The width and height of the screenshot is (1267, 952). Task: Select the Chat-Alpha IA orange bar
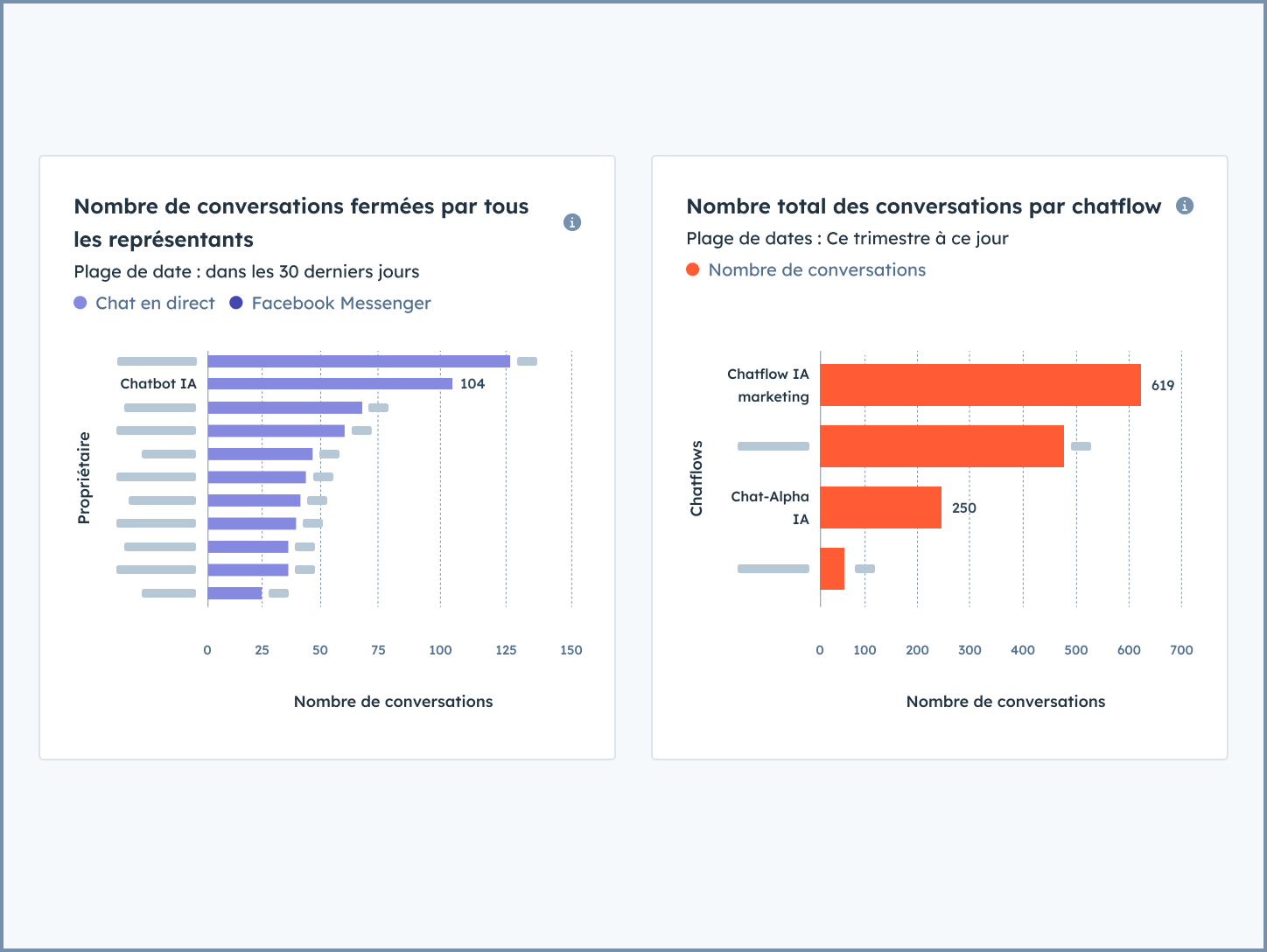coord(880,507)
